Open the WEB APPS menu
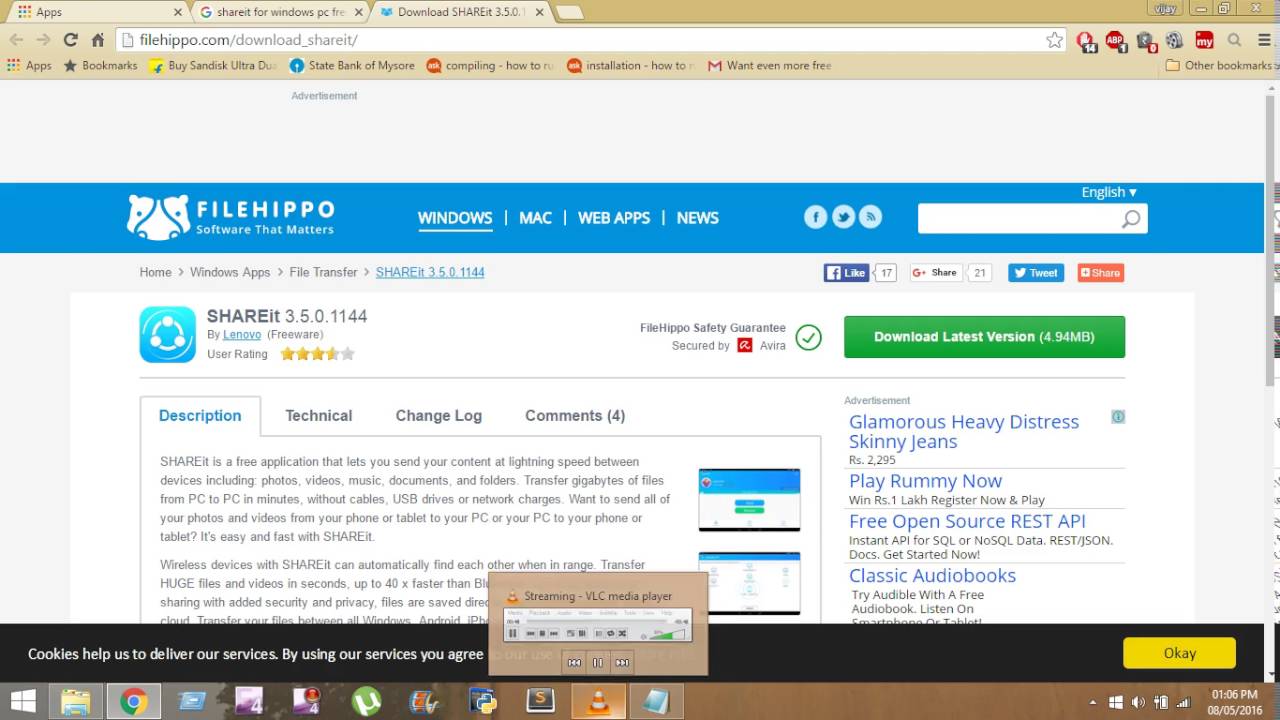 (614, 217)
